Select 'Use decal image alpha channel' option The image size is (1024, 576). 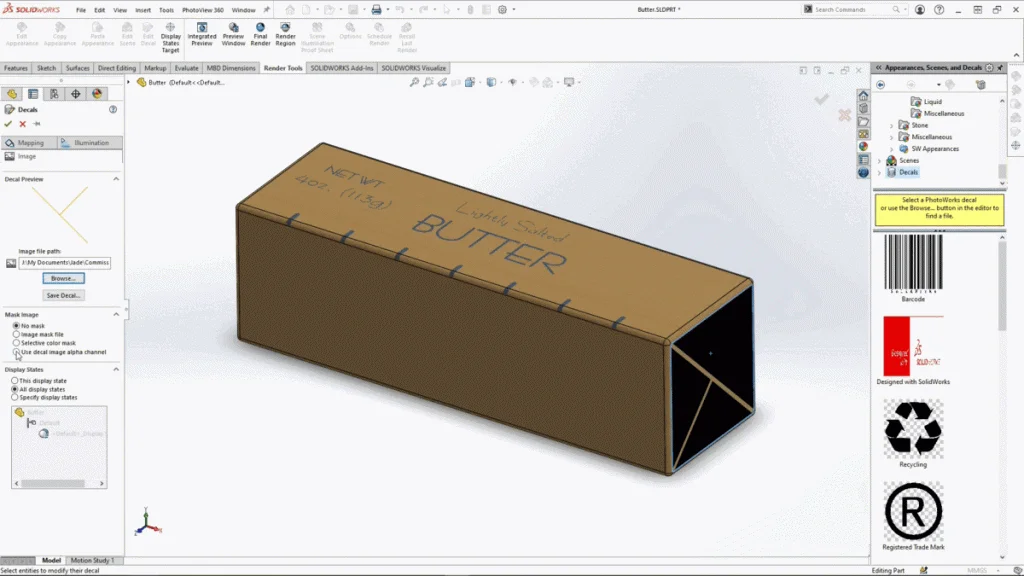pyautogui.click(x=16, y=352)
